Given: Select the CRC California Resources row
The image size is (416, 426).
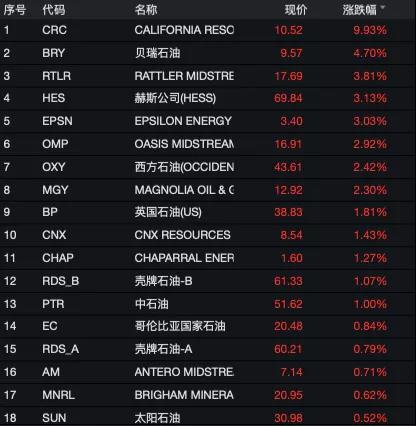Looking at the screenshot, I should (208, 30).
